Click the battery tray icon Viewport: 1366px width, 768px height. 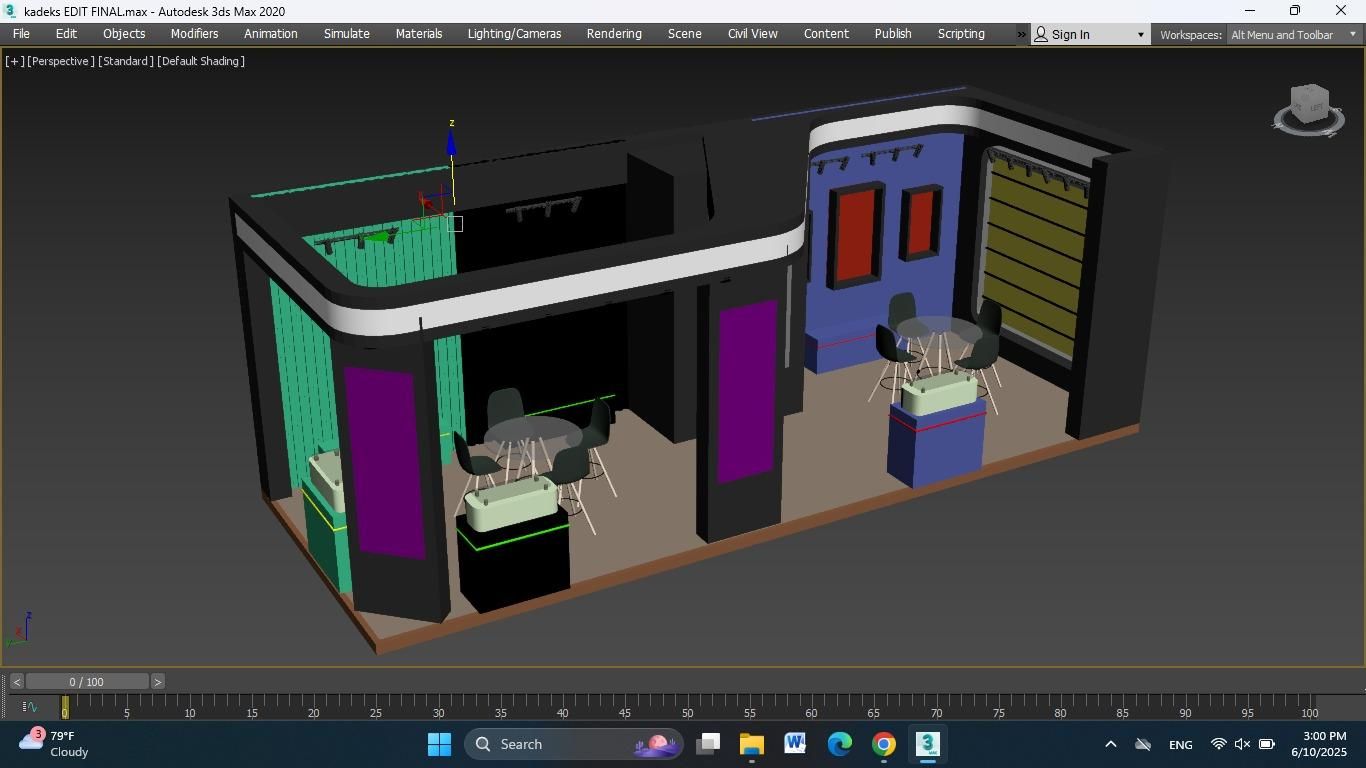pyautogui.click(x=1266, y=745)
